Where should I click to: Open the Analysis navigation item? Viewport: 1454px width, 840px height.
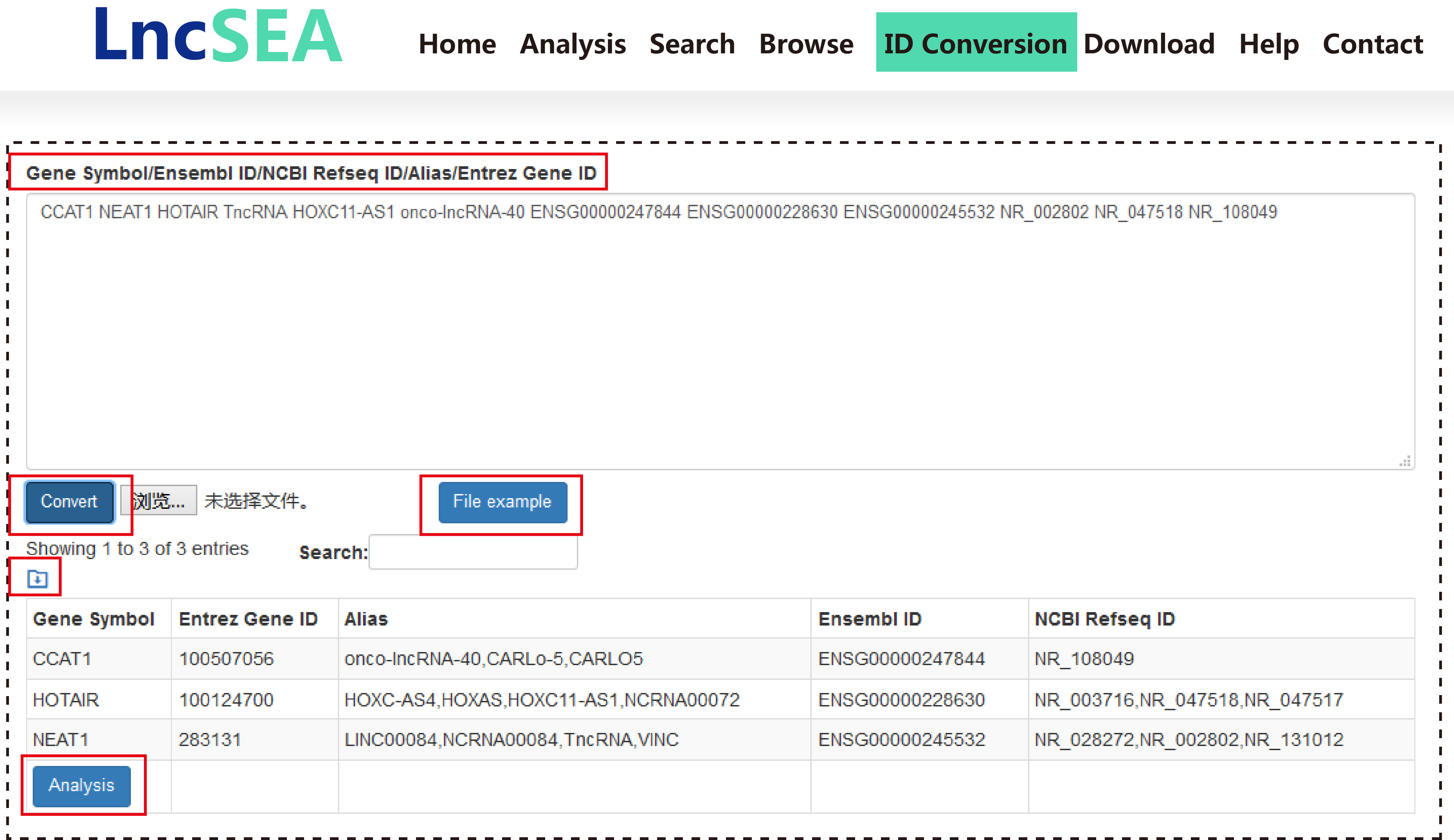[x=572, y=44]
